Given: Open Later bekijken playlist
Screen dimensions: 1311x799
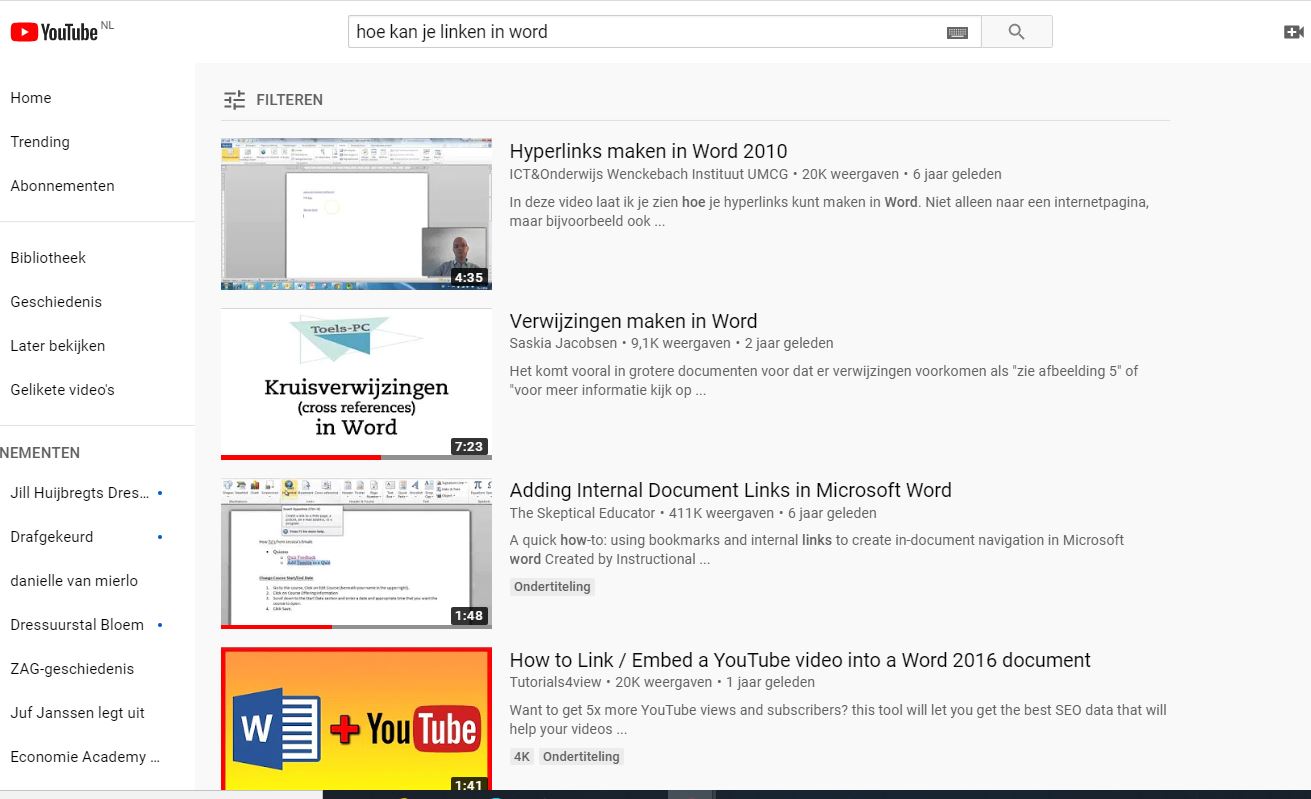Looking at the screenshot, I should tap(57, 346).
